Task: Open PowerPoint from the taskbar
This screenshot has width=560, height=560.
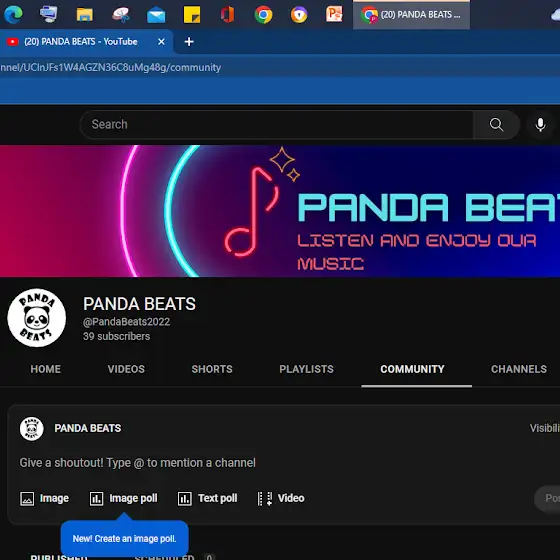Action: 334,14
